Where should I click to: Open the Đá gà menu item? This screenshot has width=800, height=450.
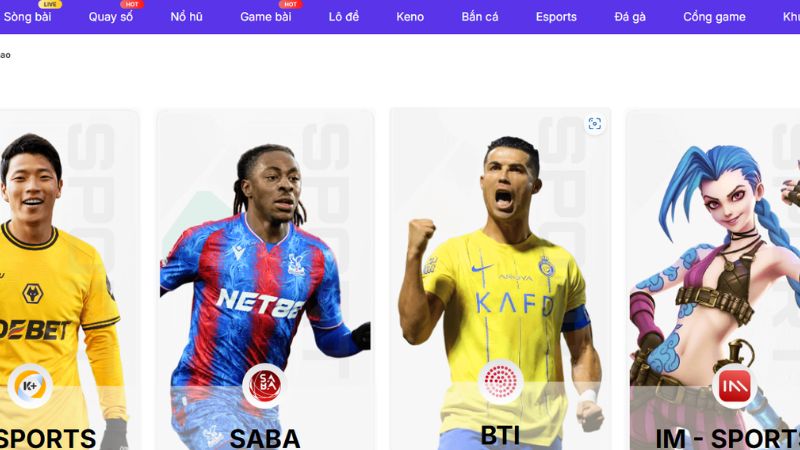pos(630,17)
